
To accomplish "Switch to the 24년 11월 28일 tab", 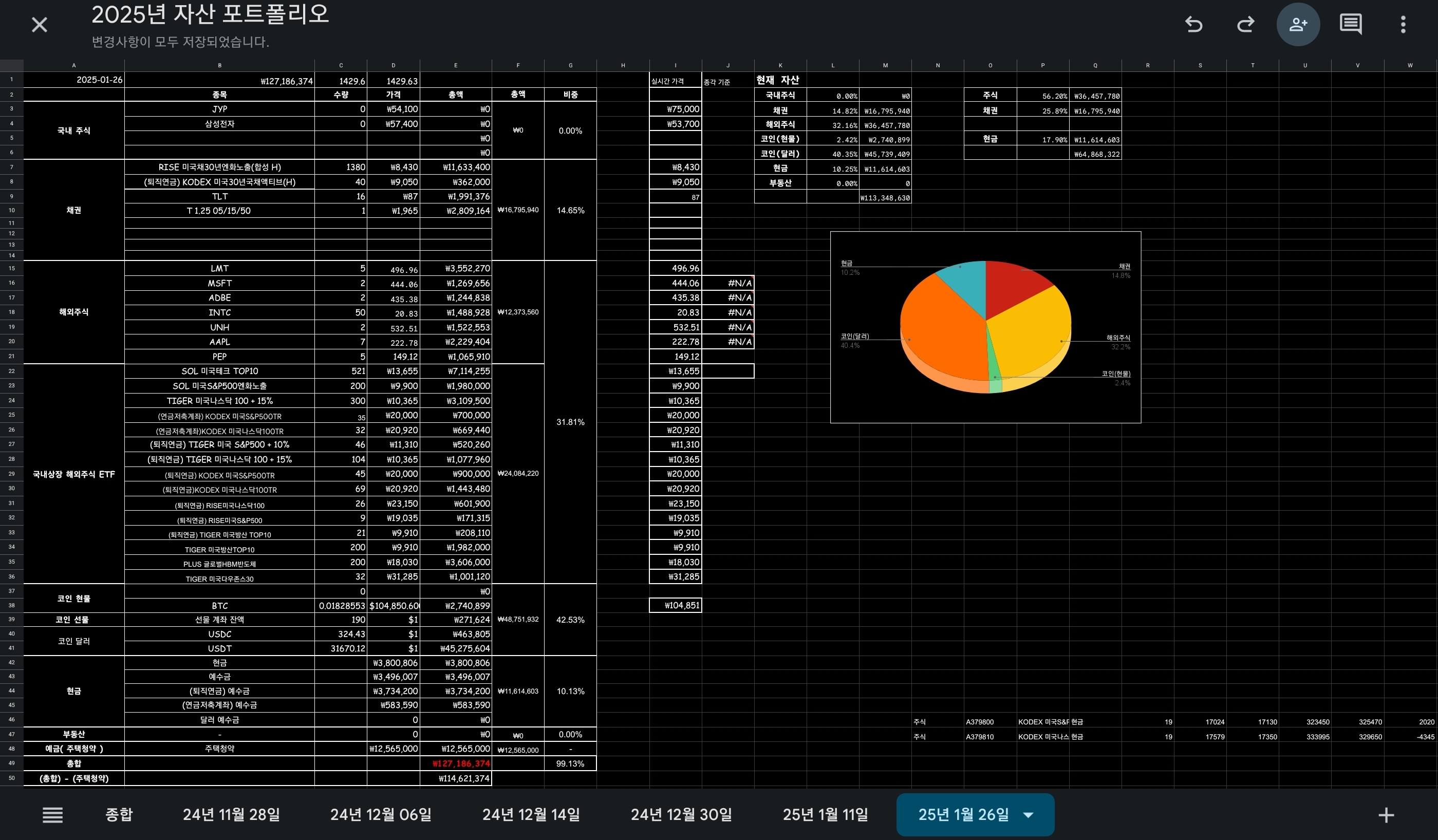I will (x=231, y=815).
